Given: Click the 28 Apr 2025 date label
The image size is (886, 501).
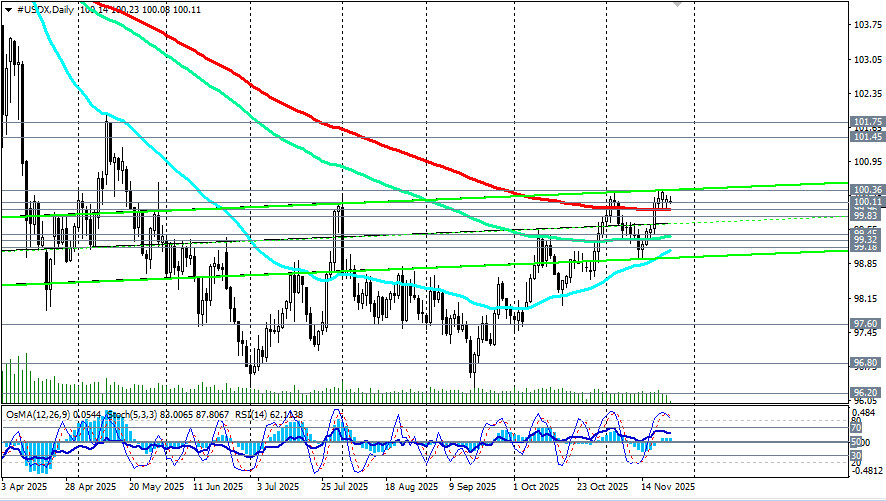Looking at the screenshot, I should (x=91, y=486).
